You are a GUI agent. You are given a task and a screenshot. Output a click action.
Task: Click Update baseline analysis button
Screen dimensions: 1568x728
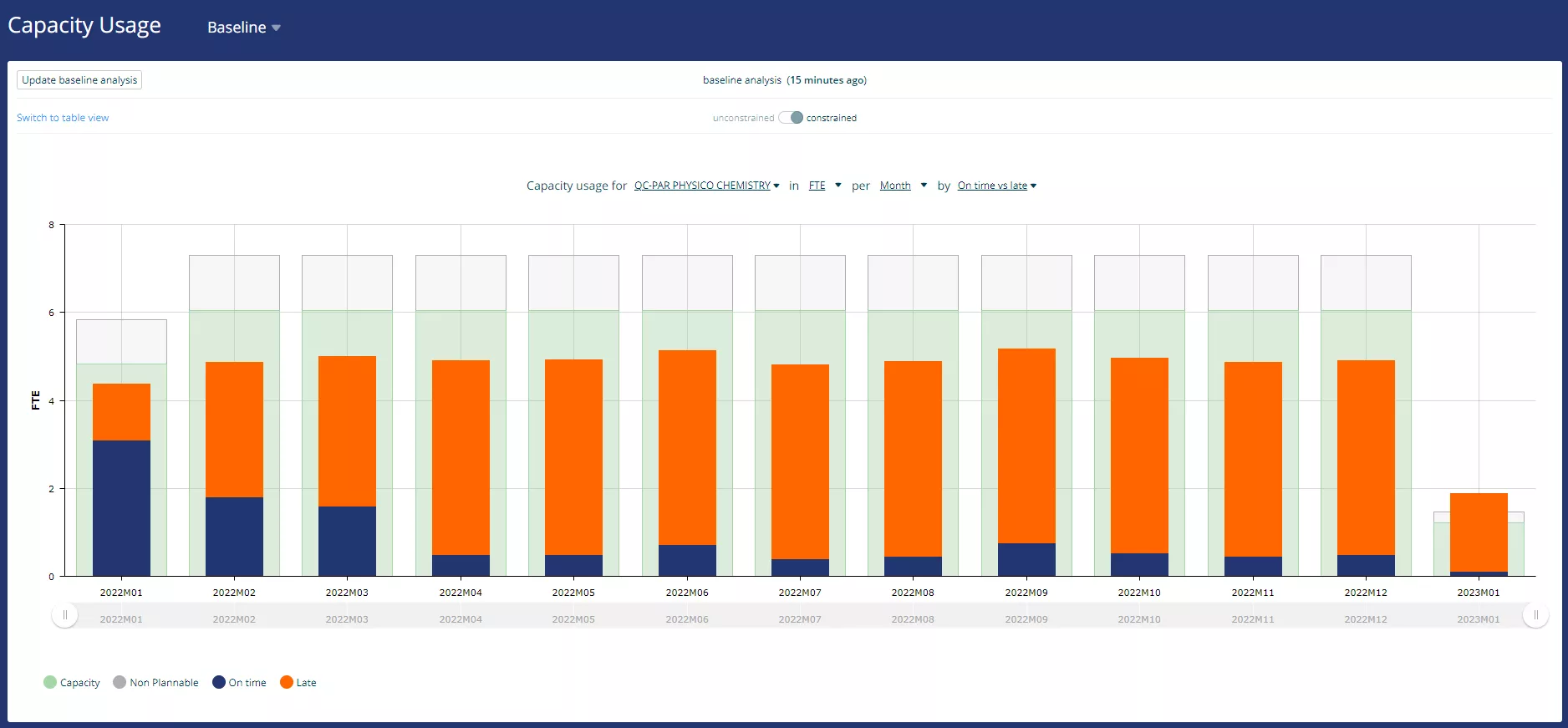(79, 80)
